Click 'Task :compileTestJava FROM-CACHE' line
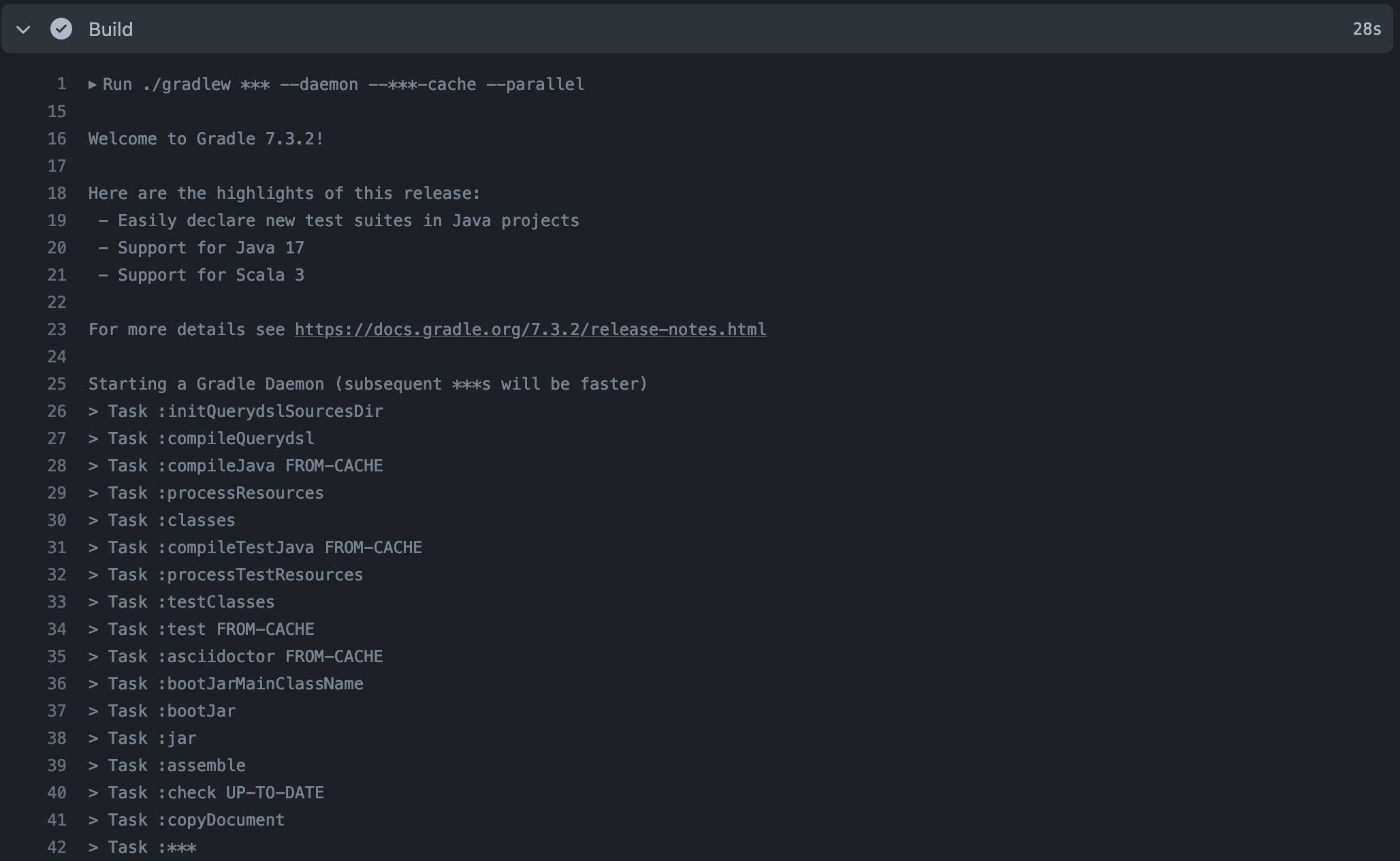Image resolution: width=1400 pixels, height=861 pixels. tap(255, 548)
